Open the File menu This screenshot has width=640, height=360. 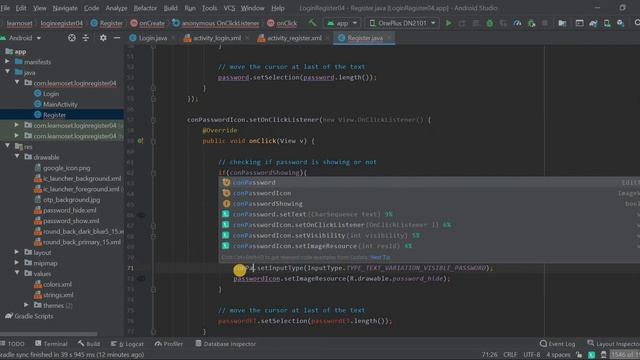point(5,8)
